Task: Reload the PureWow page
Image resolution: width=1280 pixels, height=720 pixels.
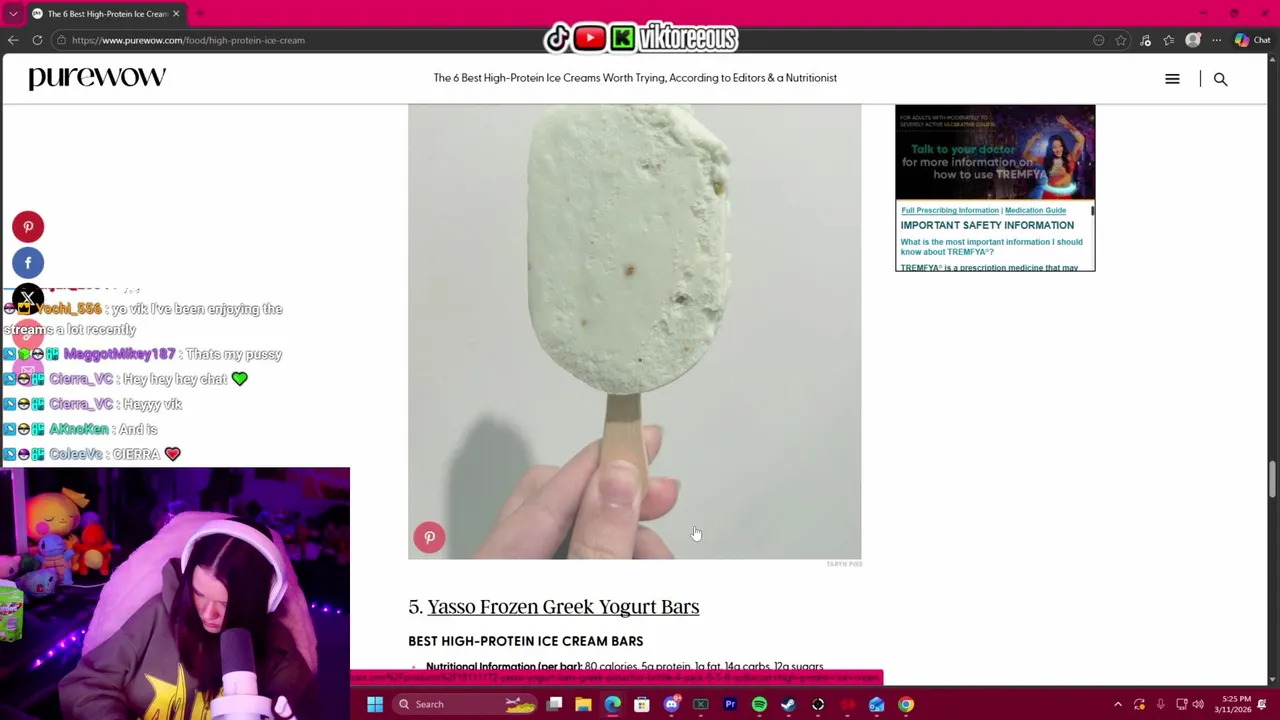Action: coord(37,40)
